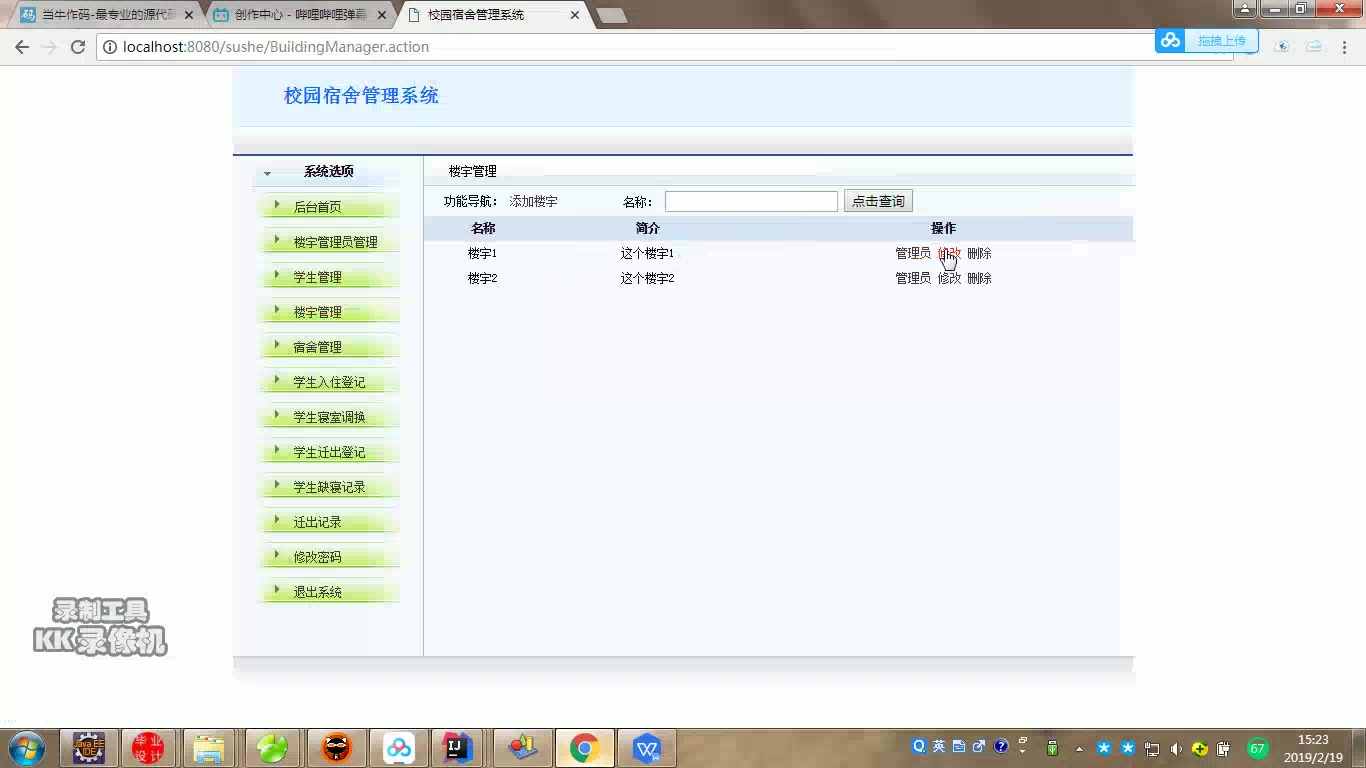Image resolution: width=1366 pixels, height=768 pixels.
Task: Launch IntelliJ IDEA from the taskbar
Action: coord(458,747)
